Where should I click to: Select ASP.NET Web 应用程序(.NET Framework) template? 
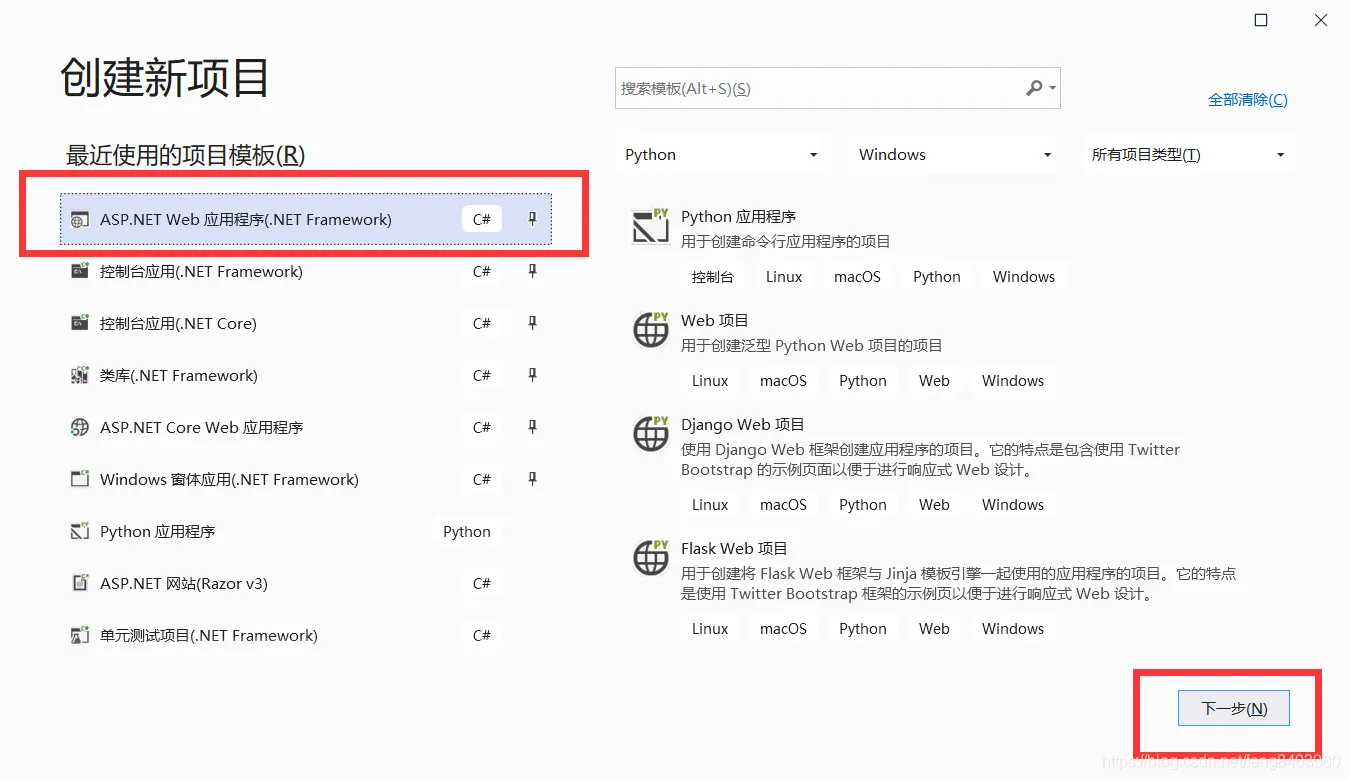coord(305,219)
